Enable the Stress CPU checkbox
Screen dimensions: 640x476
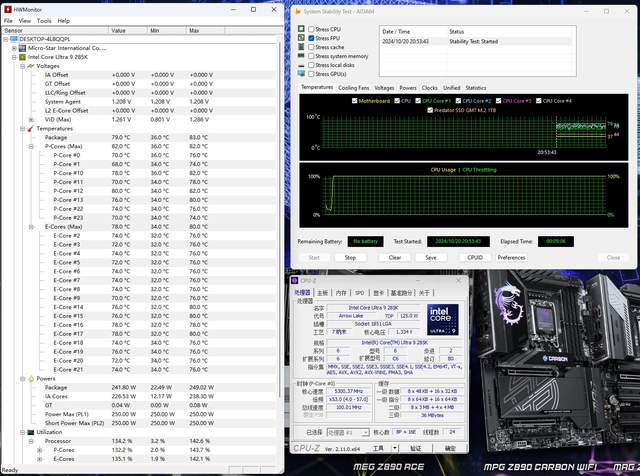pos(311,29)
